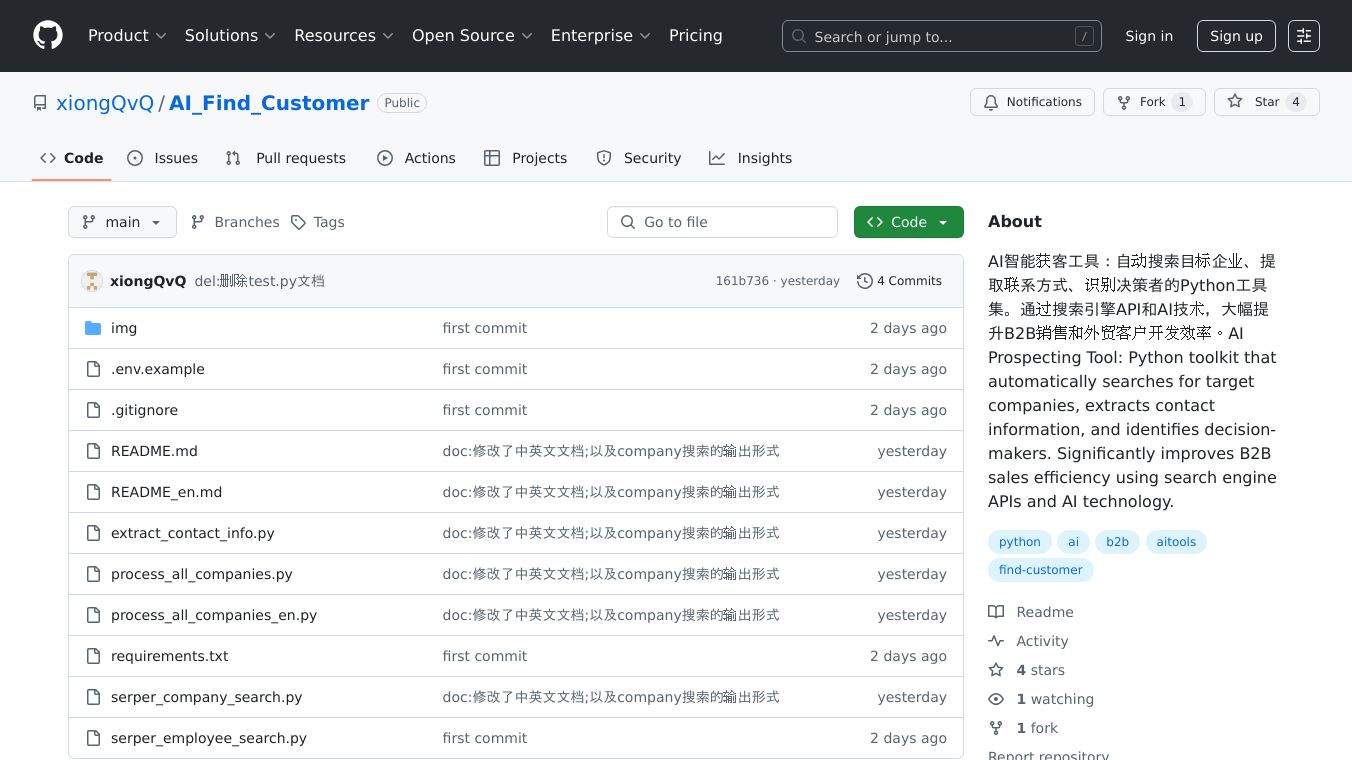Open the green Code dropdown
The height and width of the screenshot is (760, 1352).
(x=908, y=222)
